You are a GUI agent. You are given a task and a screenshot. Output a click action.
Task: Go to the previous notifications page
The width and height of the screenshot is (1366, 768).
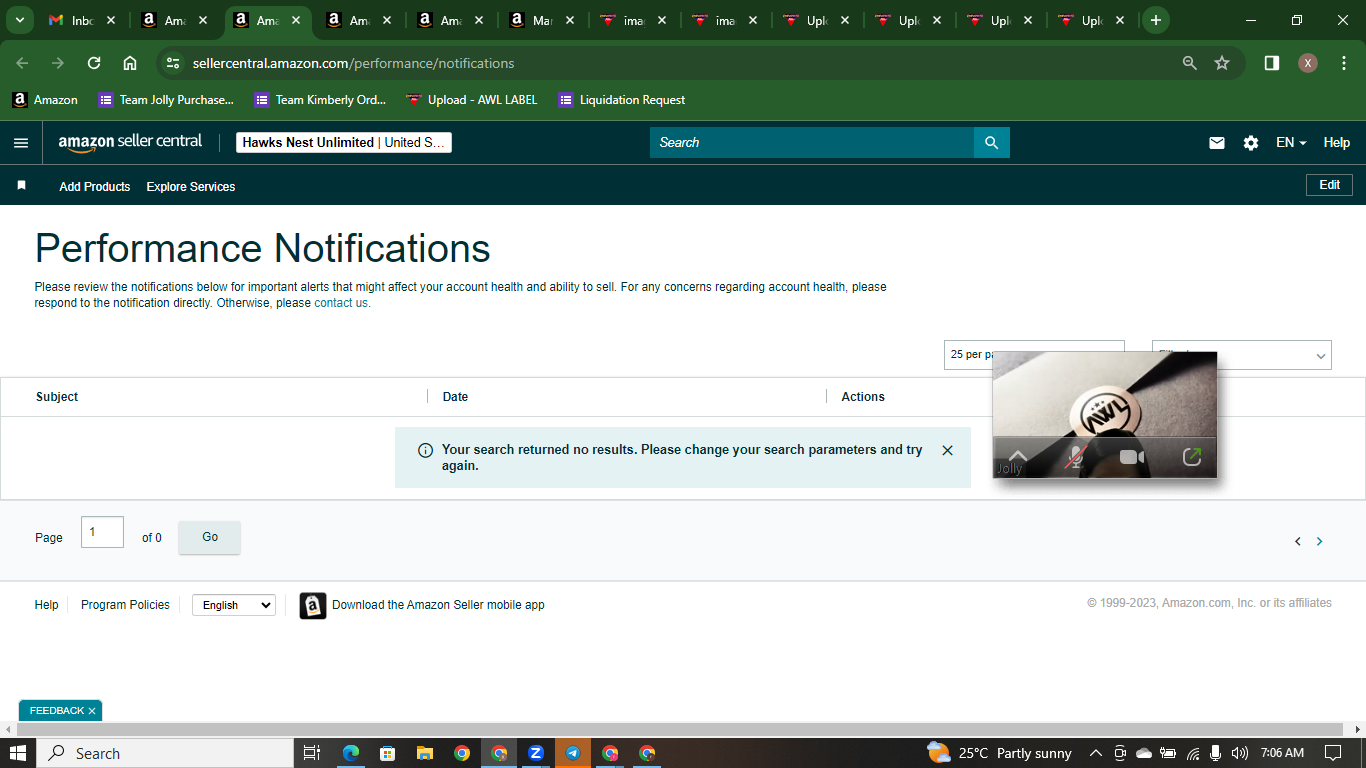(x=1298, y=541)
